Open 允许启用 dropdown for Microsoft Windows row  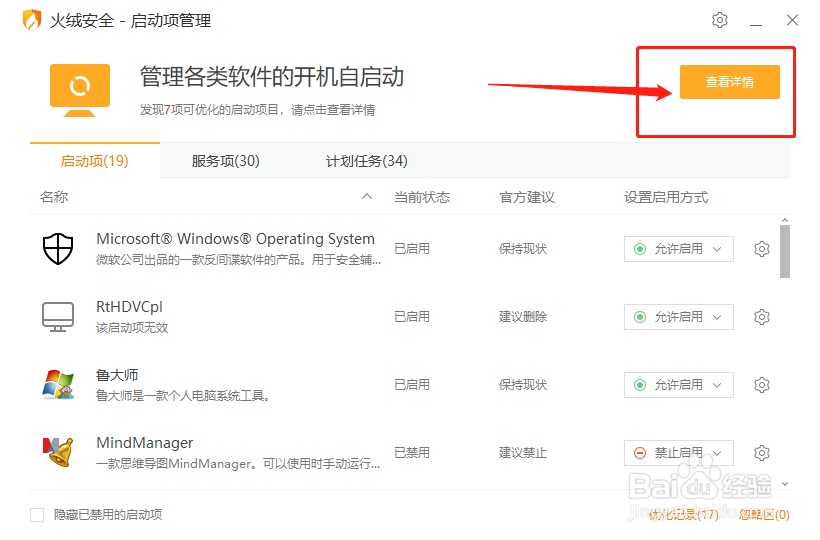[x=678, y=249]
